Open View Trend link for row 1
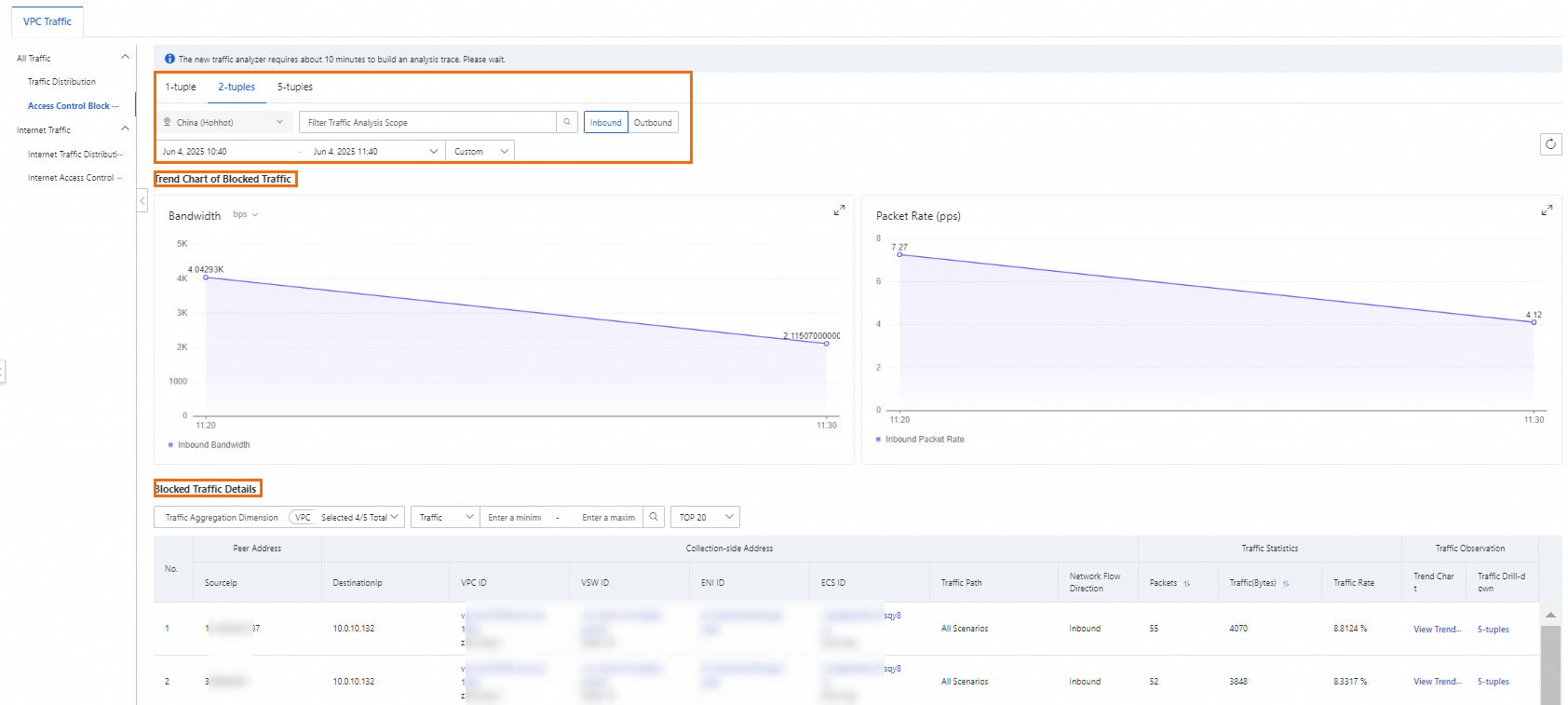This screenshot has height=705, width=1568. tap(1437, 630)
